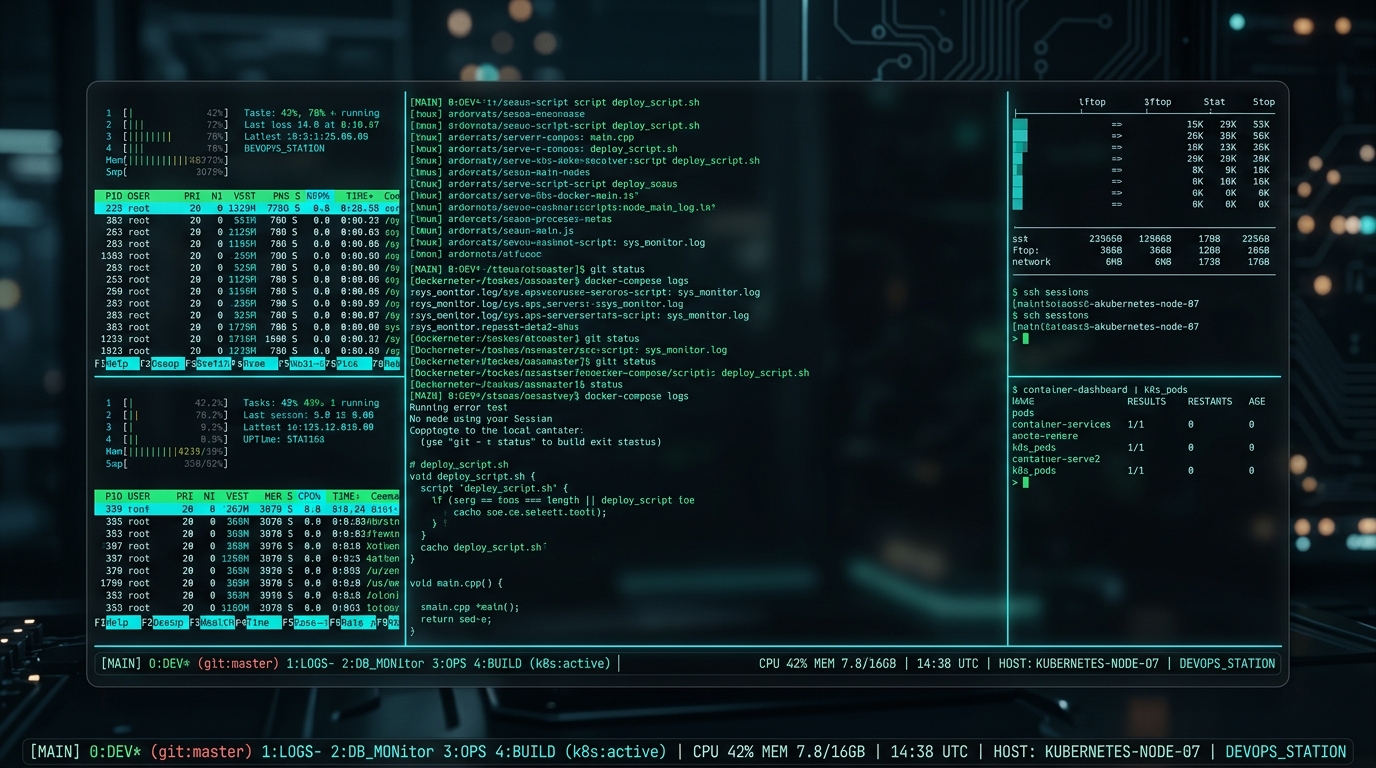Click F1 Help in the lower process monitor
The height and width of the screenshot is (768, 1376).
pyautogui.click(x=118, y=622)
